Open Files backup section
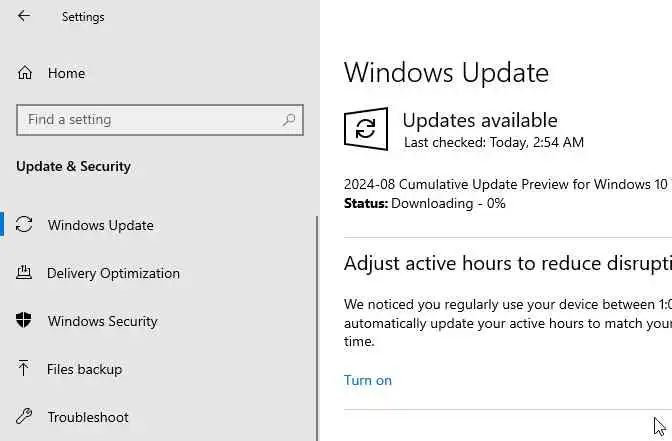The width and height of the screenshot is (672, 441). pos(84,369)
